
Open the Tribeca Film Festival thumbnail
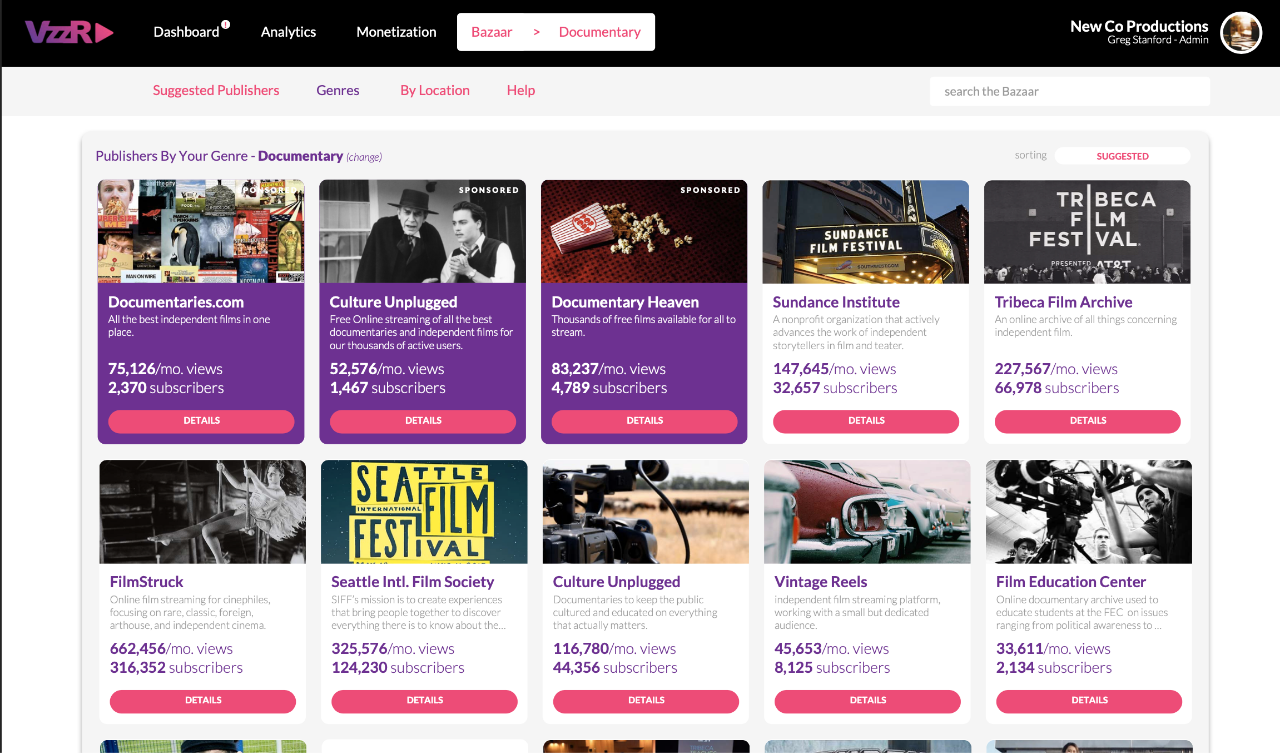coord(1088,231)
